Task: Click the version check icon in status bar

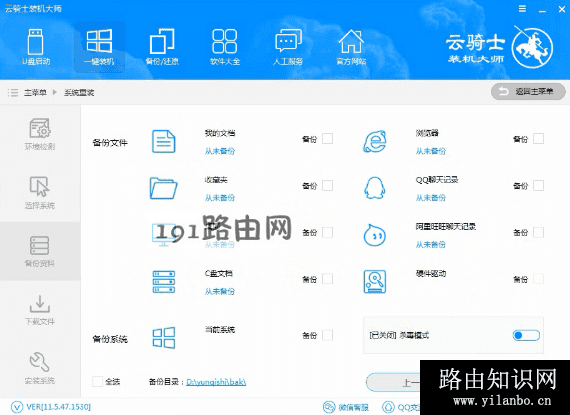Action: click(17, 407)
